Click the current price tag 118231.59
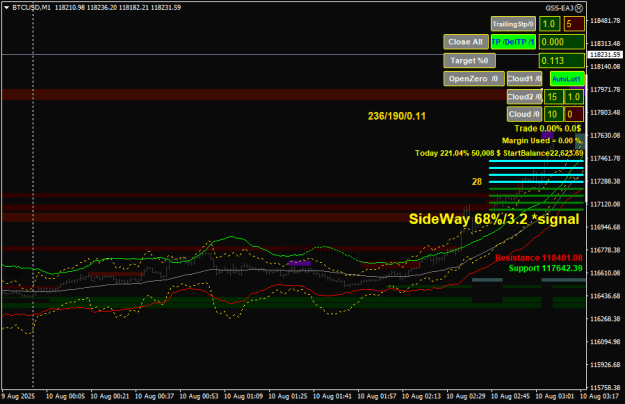The height and width of the screenshot is (404, 625). [x=605, y=55]
